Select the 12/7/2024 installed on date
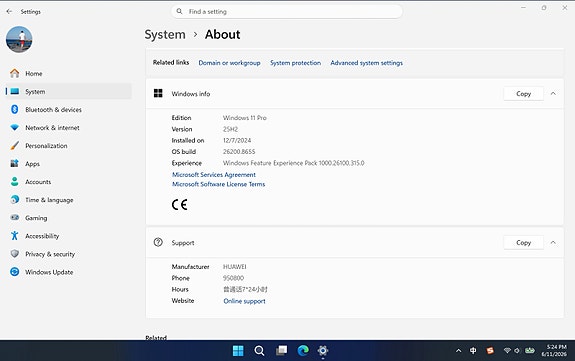Viewport: 575px width, 361px height. pos(237,141)
